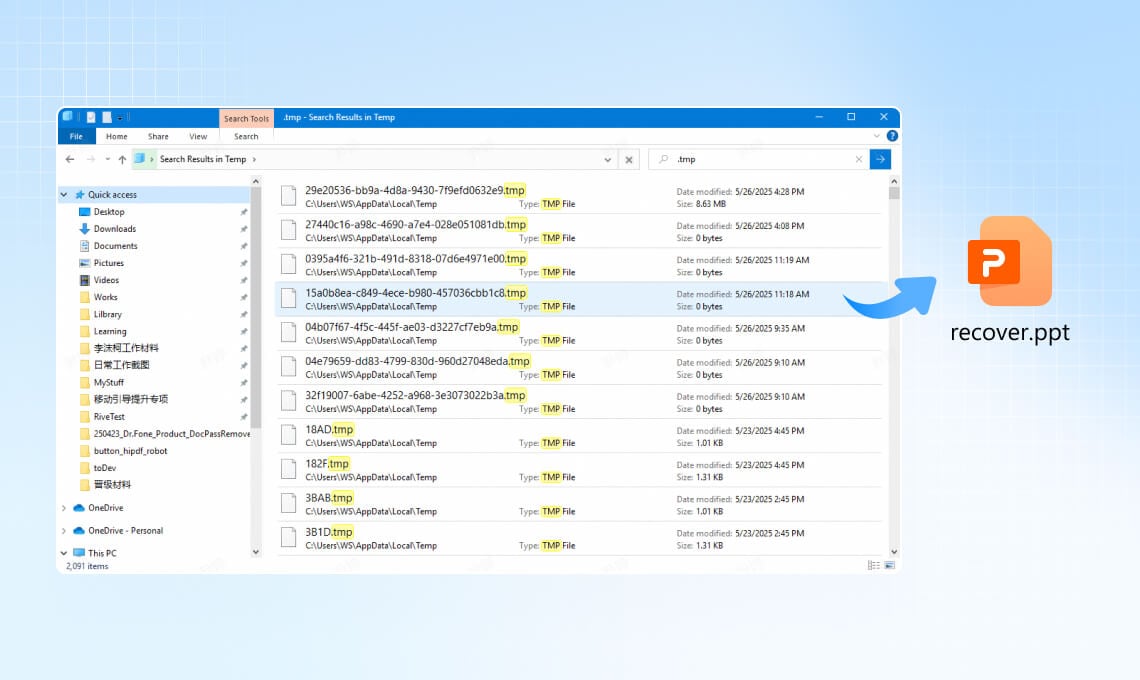Clear the .tmp search text
Screen dimensions: 1140x680
click(x=859, y=159)
